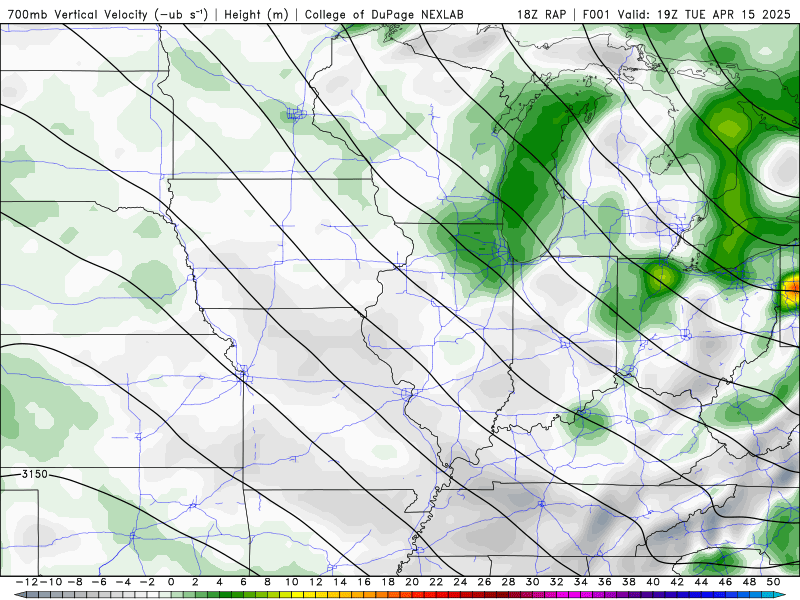The height and width of the screenshot is (600, 800).
Task: Click the "22" color bar value
Action: 436,582
